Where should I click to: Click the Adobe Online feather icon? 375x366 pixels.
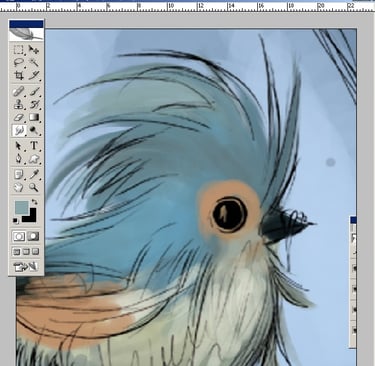pyautogui.click(x=26, y=34)
